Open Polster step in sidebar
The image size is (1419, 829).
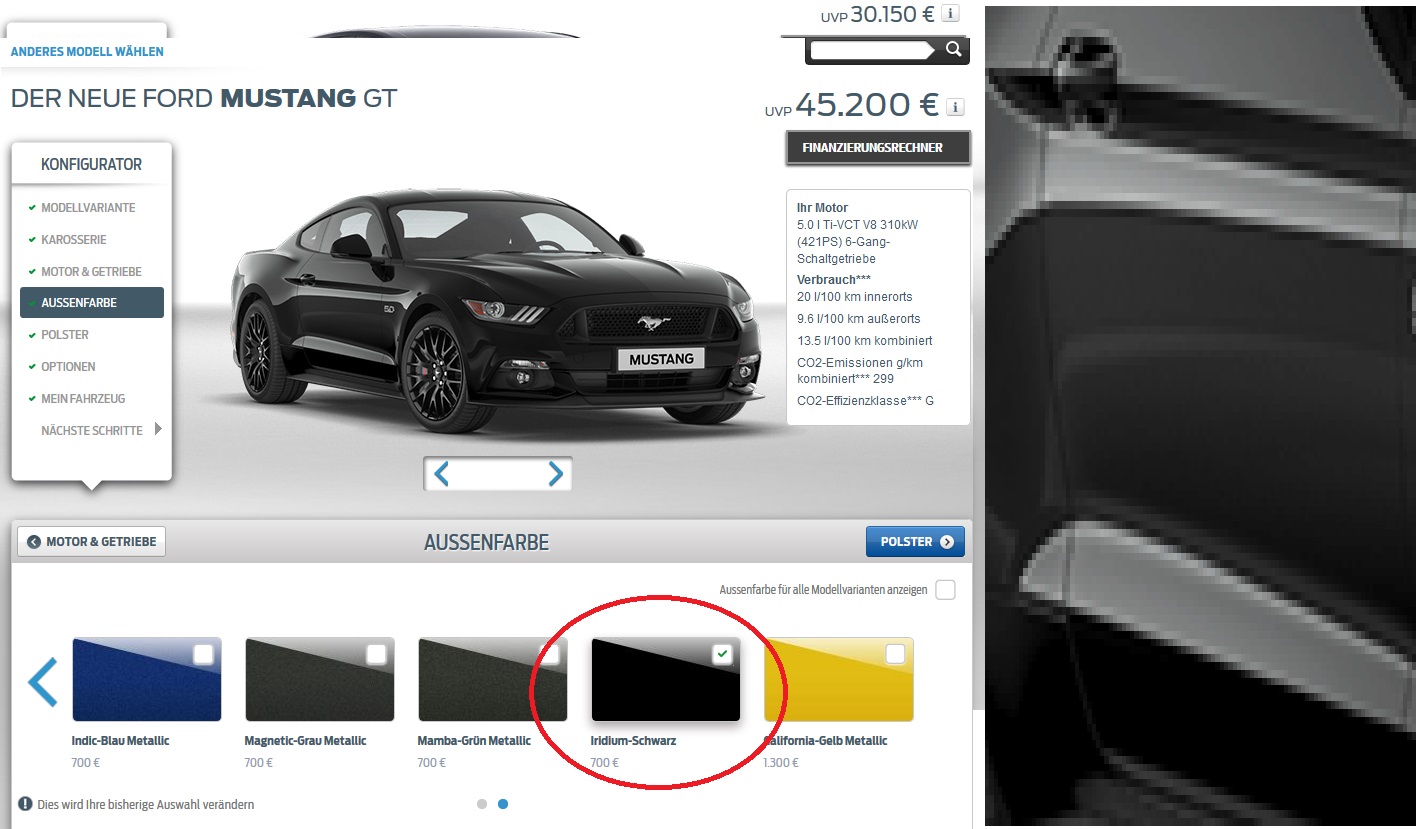(65, 335)
